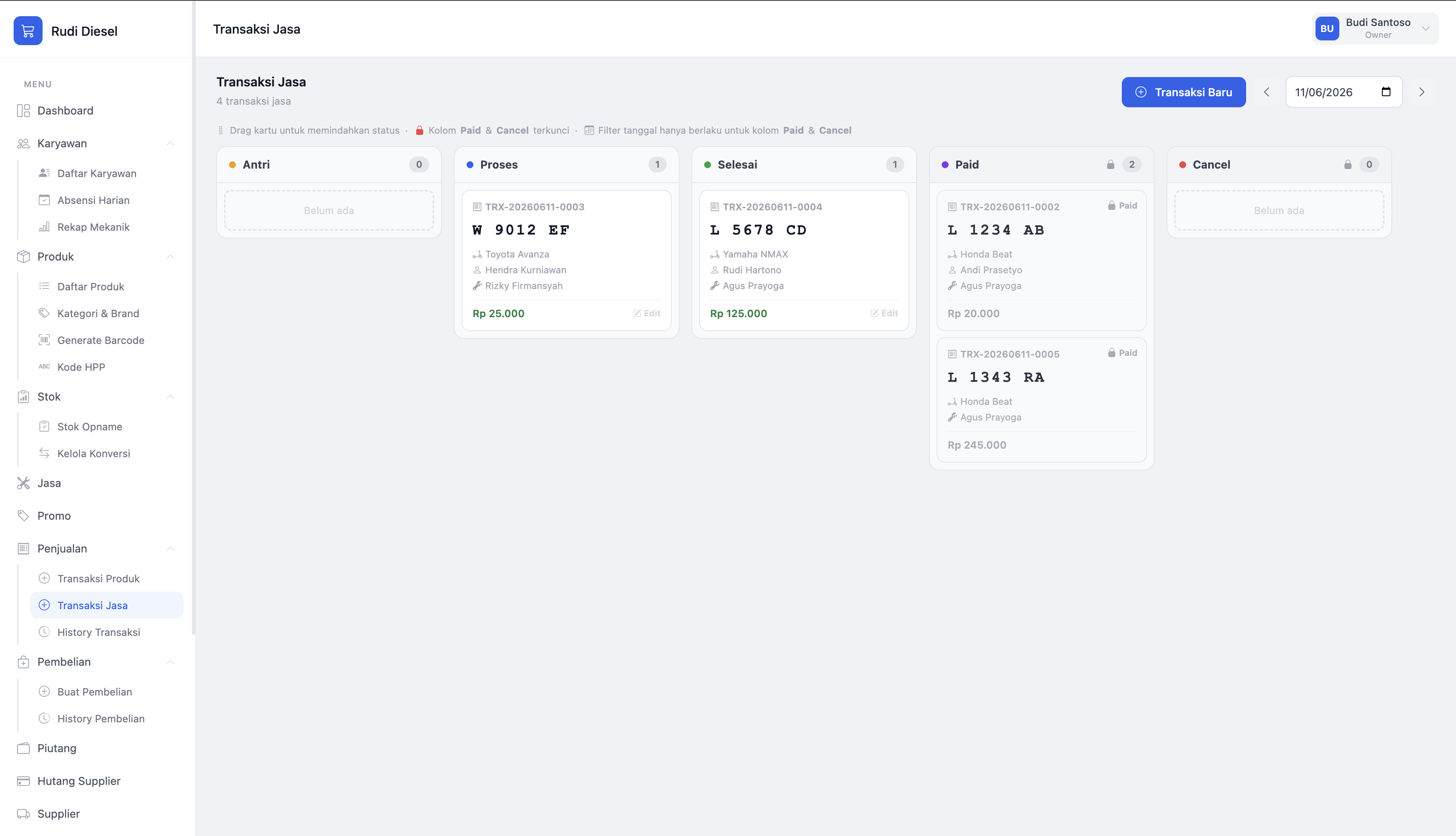This screenshot has height=836, width=1456.
Task: Click the Absensi Harian calendar icon
Action: coord(44,200)
